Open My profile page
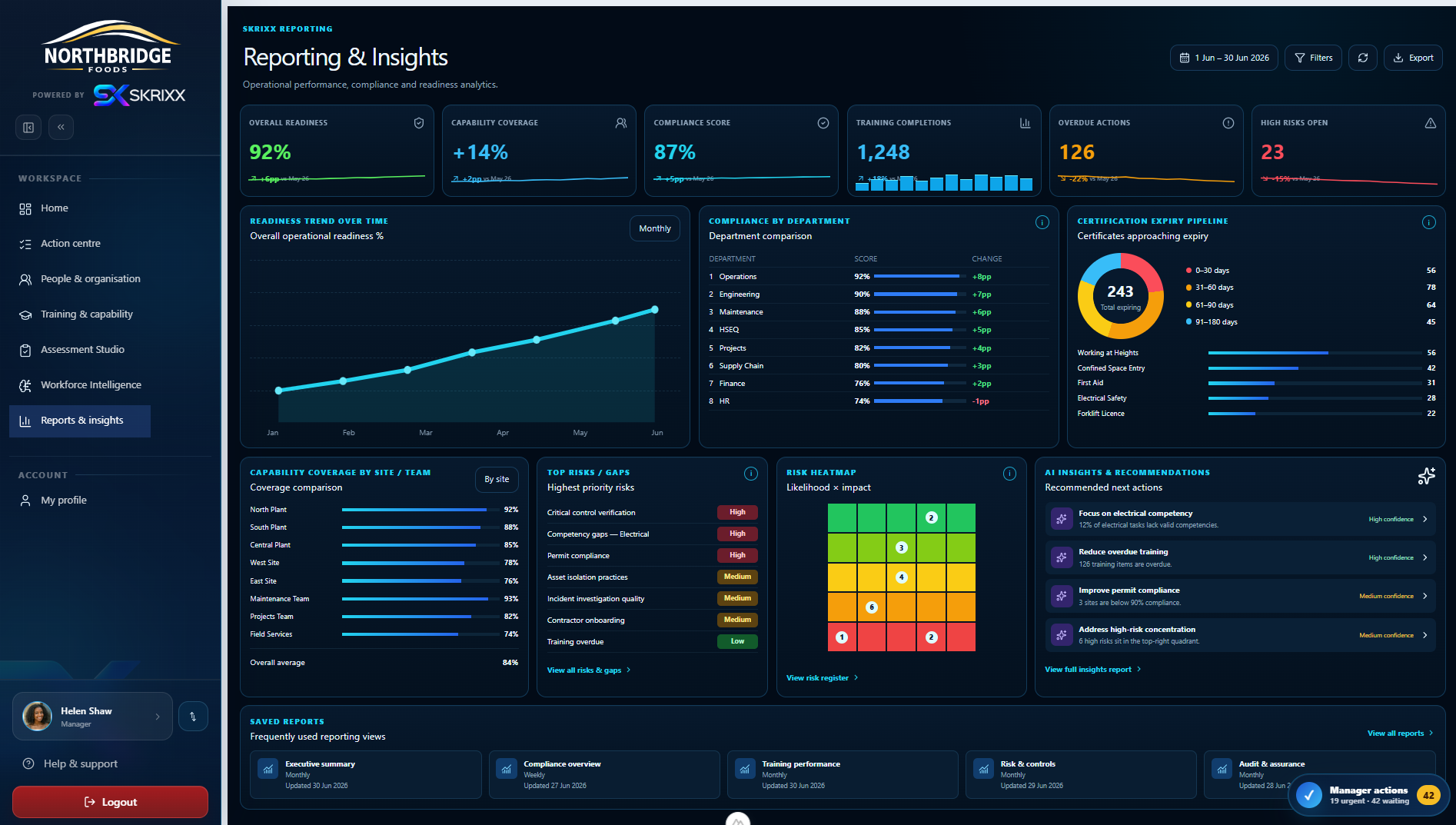 point(80,501)
